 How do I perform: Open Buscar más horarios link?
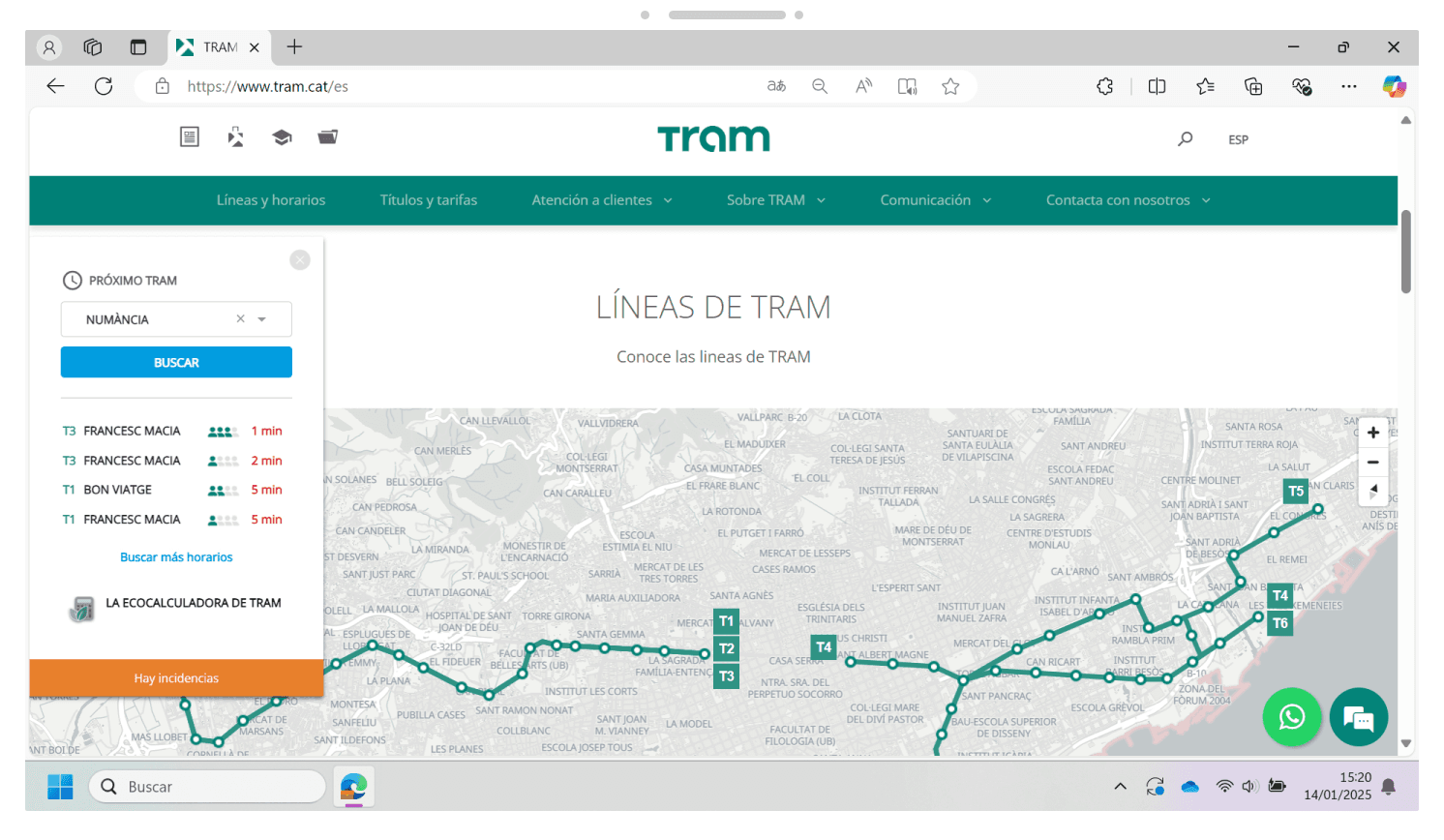[x=176, y=557]
